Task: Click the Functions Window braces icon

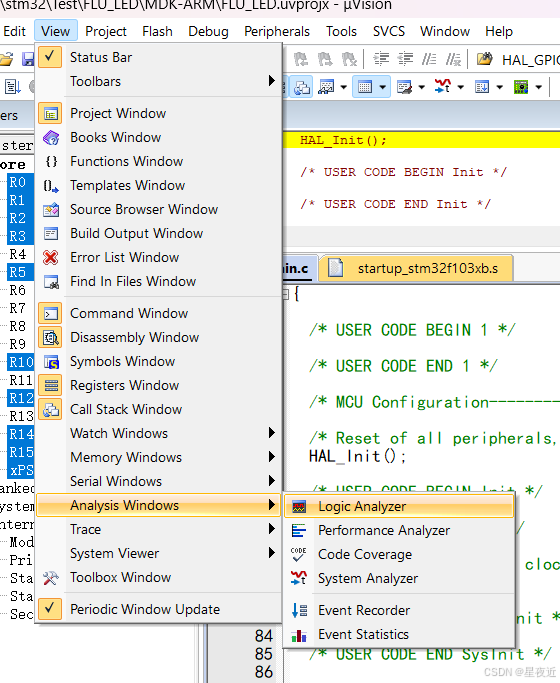Action: click(51, 162)
